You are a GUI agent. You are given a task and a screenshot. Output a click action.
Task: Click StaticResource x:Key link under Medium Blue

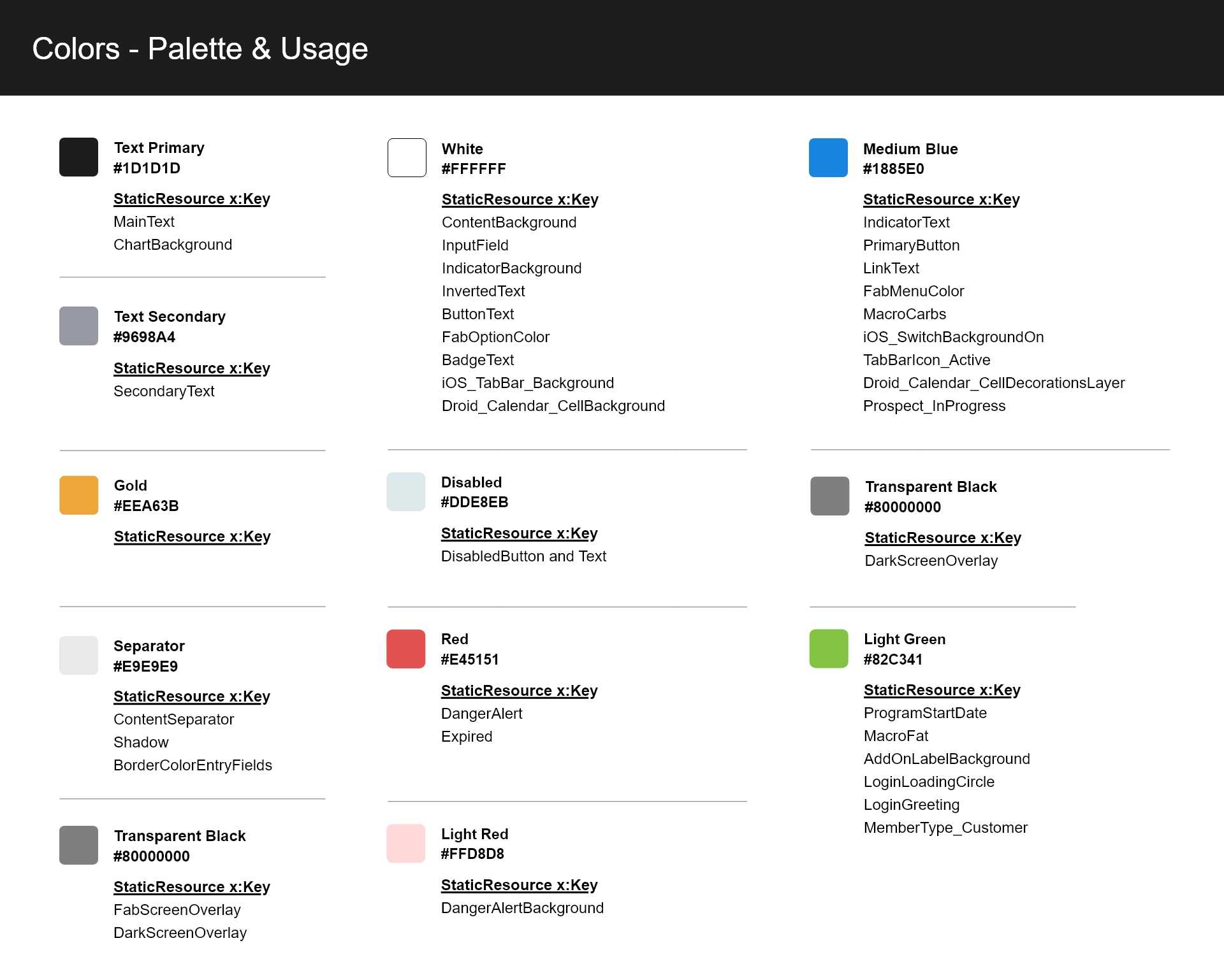pyautogui.click(x=941, y=199)
